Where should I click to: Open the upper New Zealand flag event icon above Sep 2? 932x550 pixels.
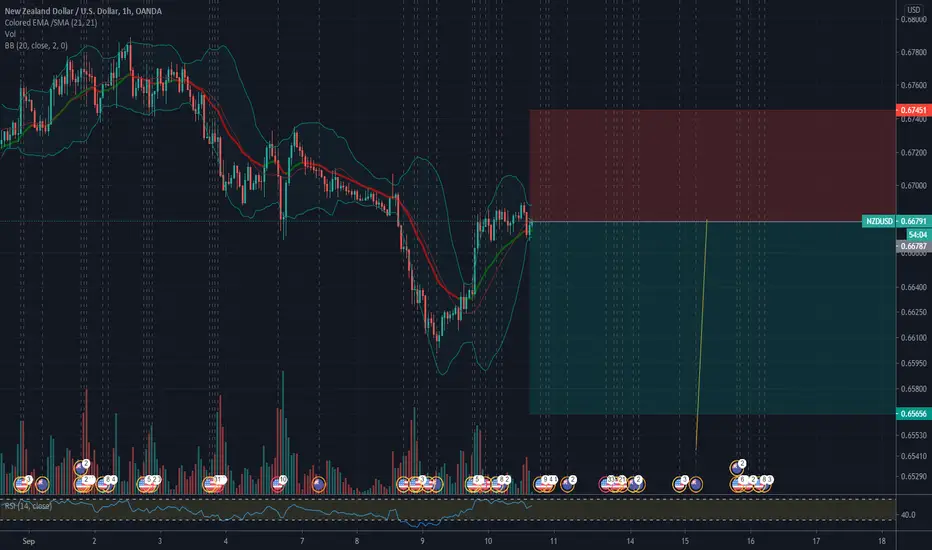[x=81, y=468]
